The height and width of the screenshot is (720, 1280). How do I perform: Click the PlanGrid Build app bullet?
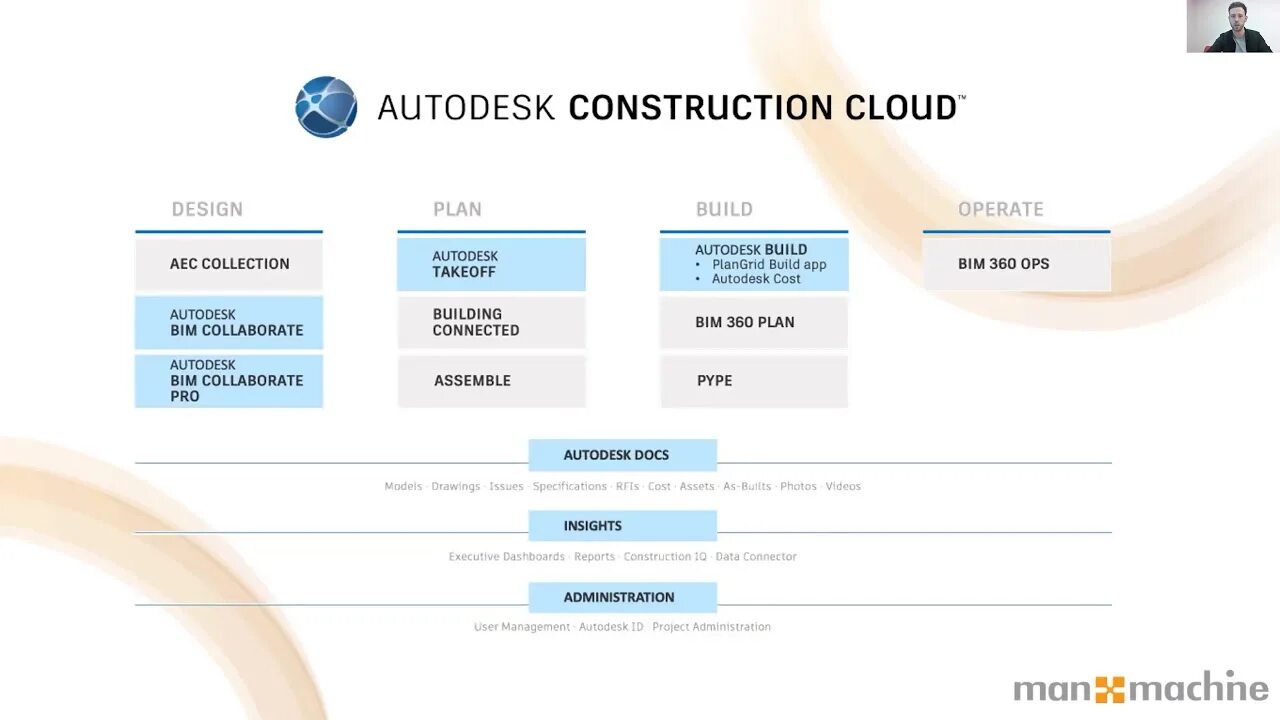[x=769, y=265]
